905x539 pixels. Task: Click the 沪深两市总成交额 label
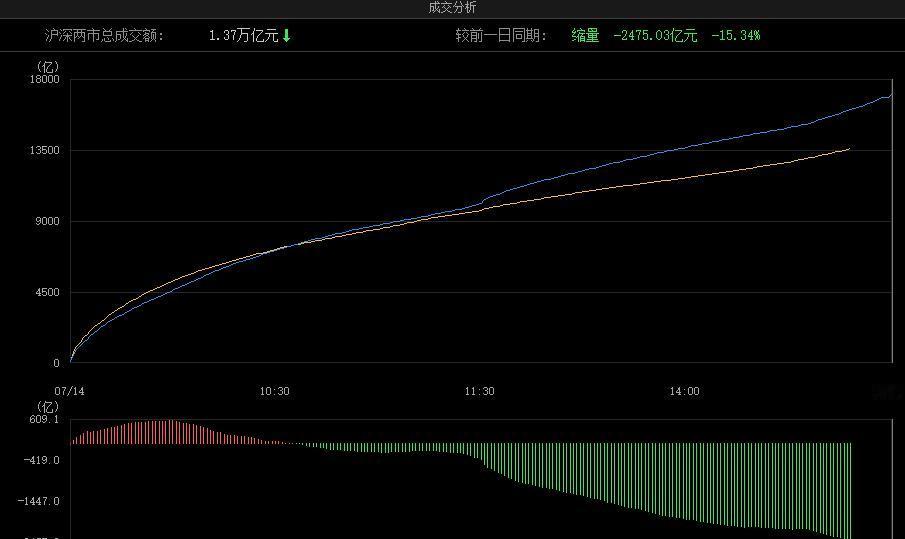pos(104,36)
